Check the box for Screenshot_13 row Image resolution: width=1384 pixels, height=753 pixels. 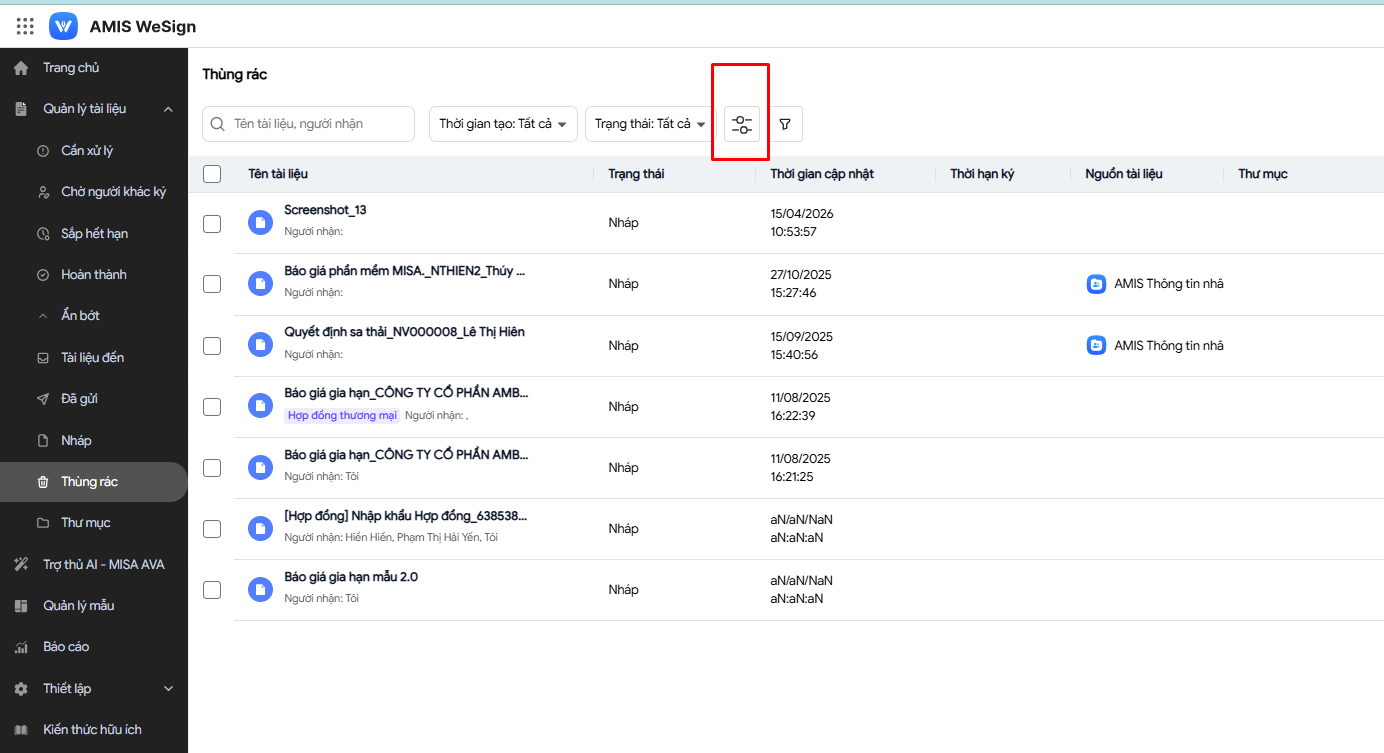tap(212, 223)
